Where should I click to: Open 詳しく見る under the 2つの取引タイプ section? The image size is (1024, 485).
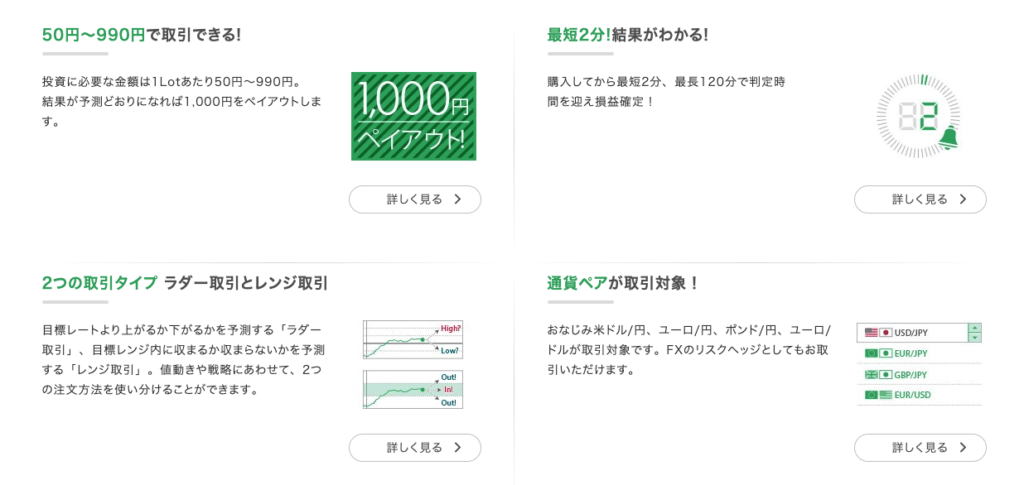[415, 448]
